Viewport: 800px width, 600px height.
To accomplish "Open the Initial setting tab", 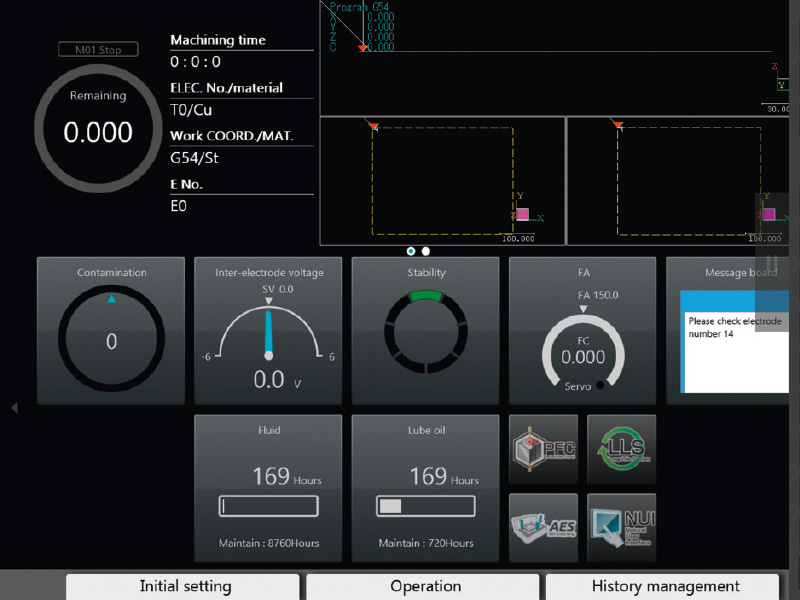I will [x=183, y=587].
